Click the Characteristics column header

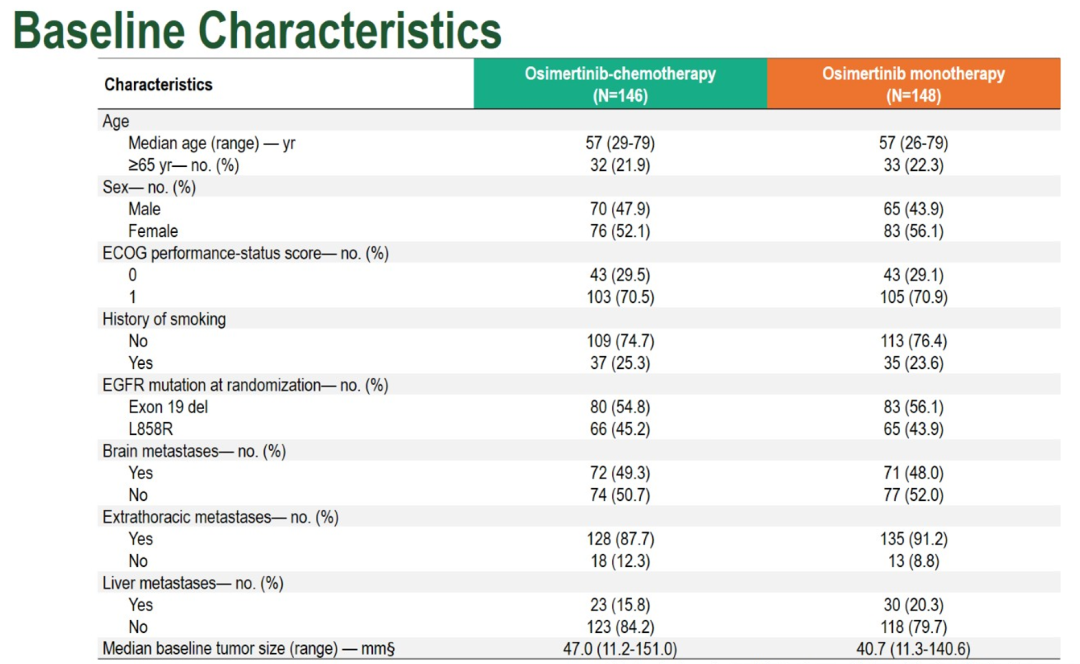(158, 85)
